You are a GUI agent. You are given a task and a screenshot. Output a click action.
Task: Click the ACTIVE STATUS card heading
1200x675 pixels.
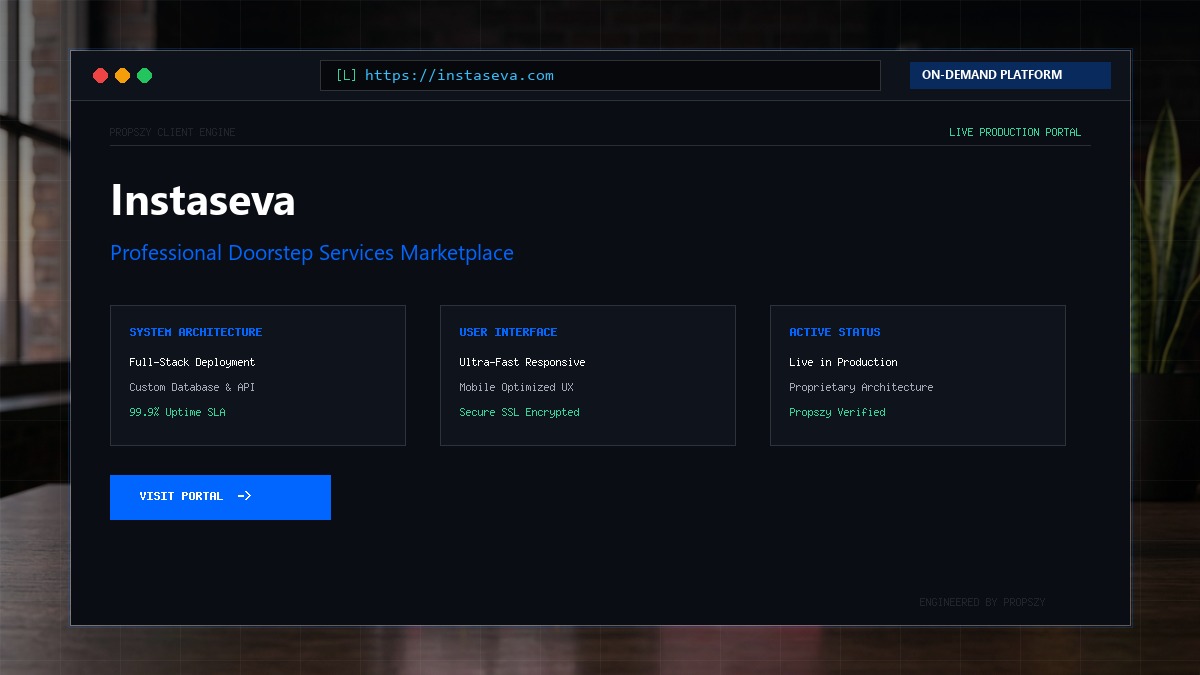[835, 332]
